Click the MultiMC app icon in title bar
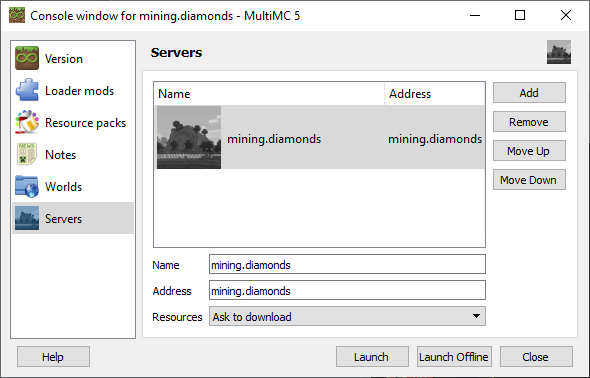 pyautogui.click(x=17, y=15)
